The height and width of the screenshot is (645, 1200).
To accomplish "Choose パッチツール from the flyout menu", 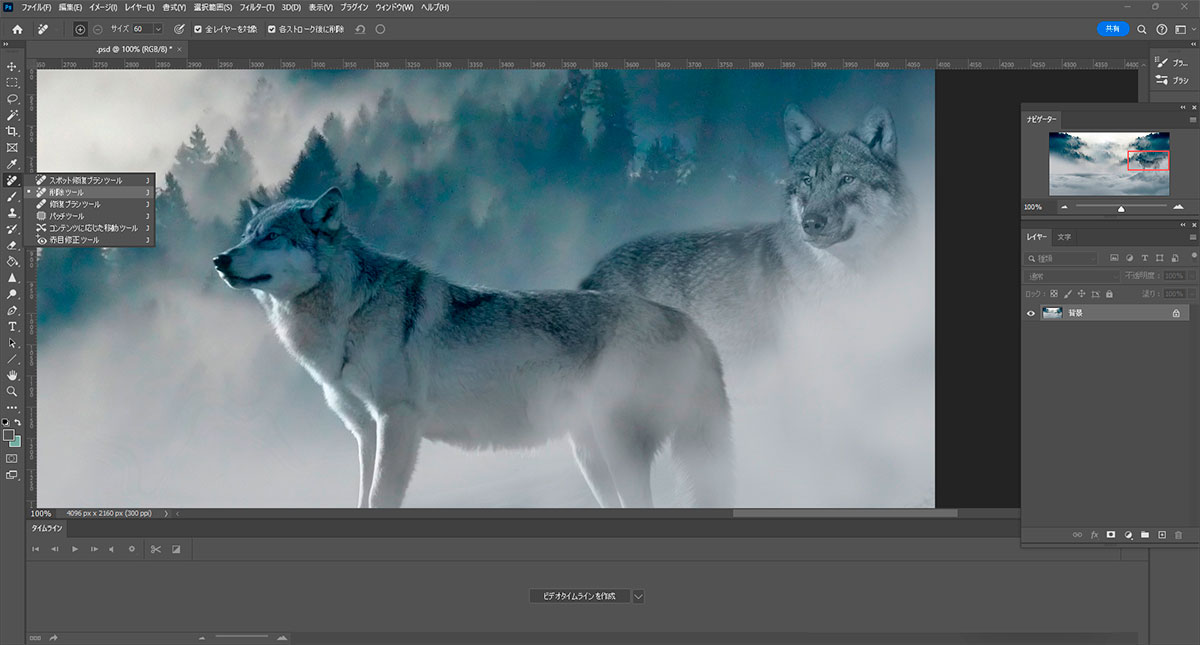I will [67, 216].
